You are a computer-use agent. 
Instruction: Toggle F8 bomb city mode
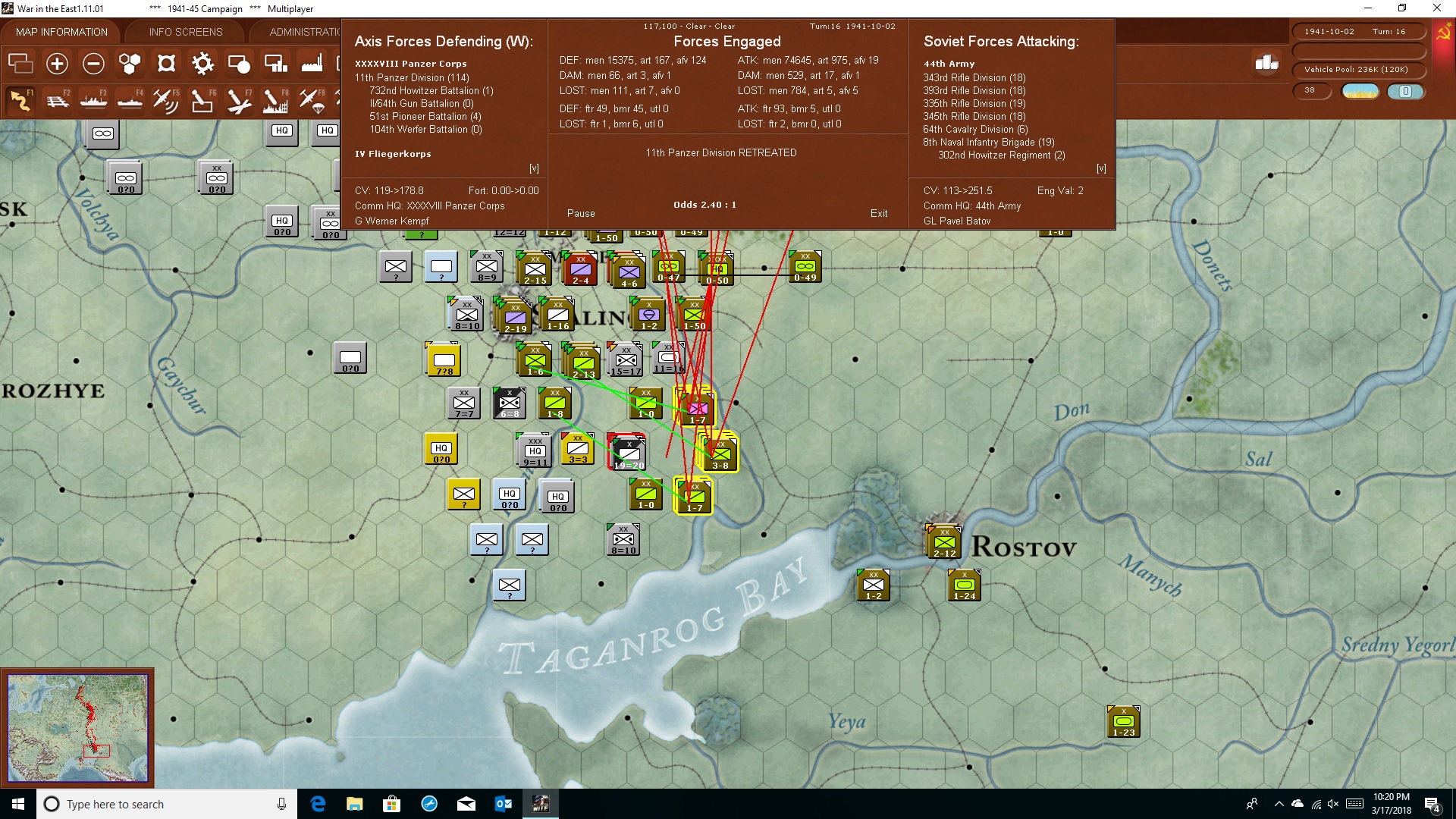[275, 100]
